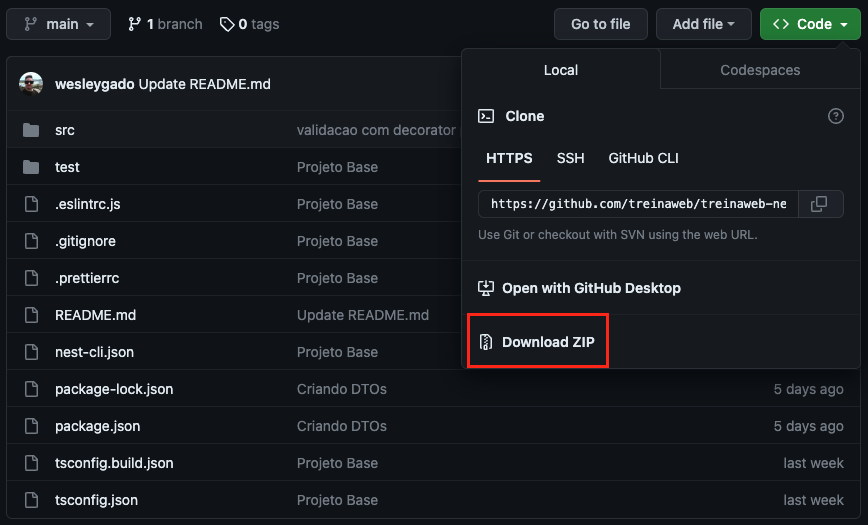Copy the HTTPS clone URL

819,204
